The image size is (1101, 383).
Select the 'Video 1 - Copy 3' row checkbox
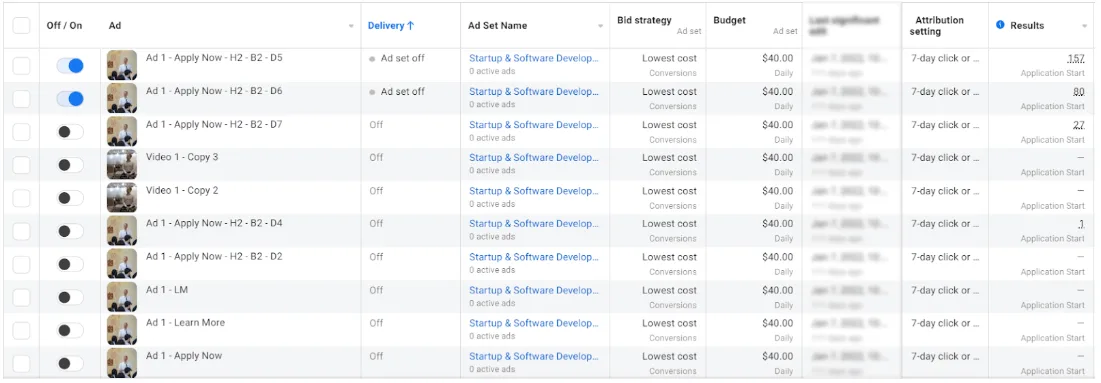[x=22, y=164]
